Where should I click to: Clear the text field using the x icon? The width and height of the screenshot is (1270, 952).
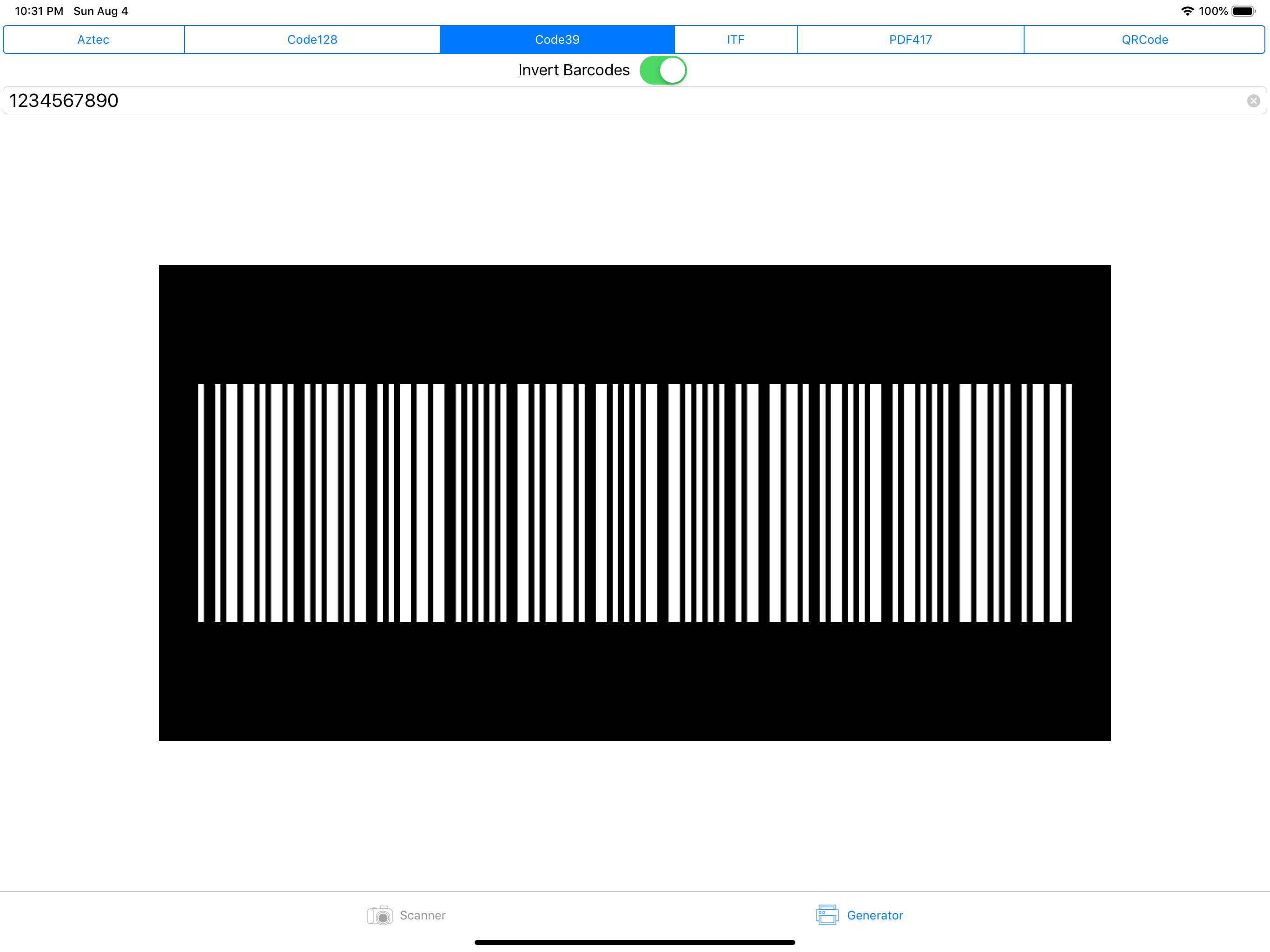[1253, 100]
